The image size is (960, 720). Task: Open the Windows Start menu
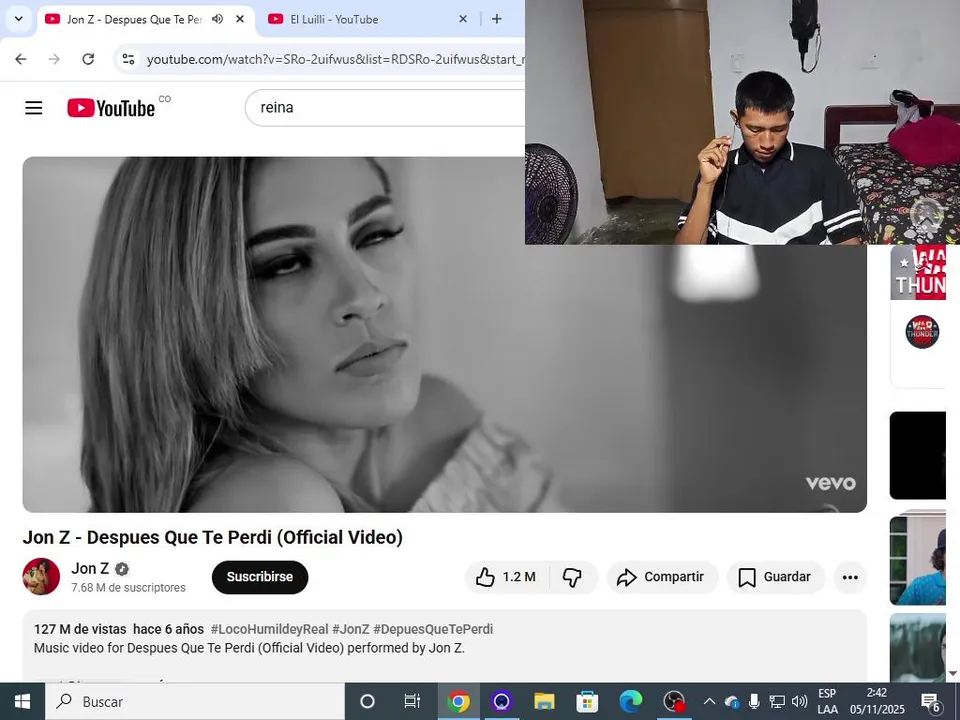22,702
